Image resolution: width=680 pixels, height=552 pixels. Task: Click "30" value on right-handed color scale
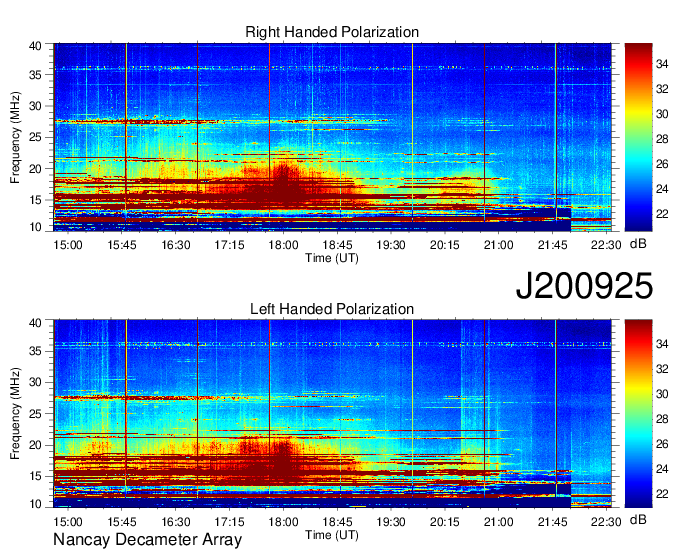coord(662,114)
